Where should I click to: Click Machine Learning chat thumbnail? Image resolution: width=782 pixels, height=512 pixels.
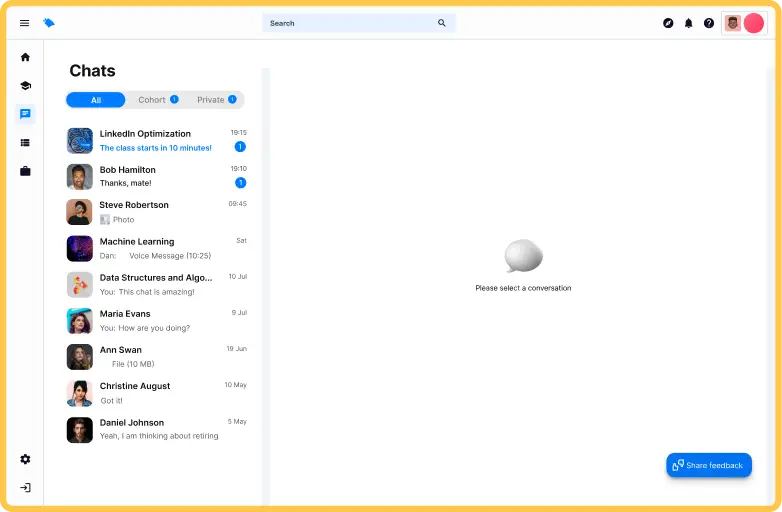80,248
